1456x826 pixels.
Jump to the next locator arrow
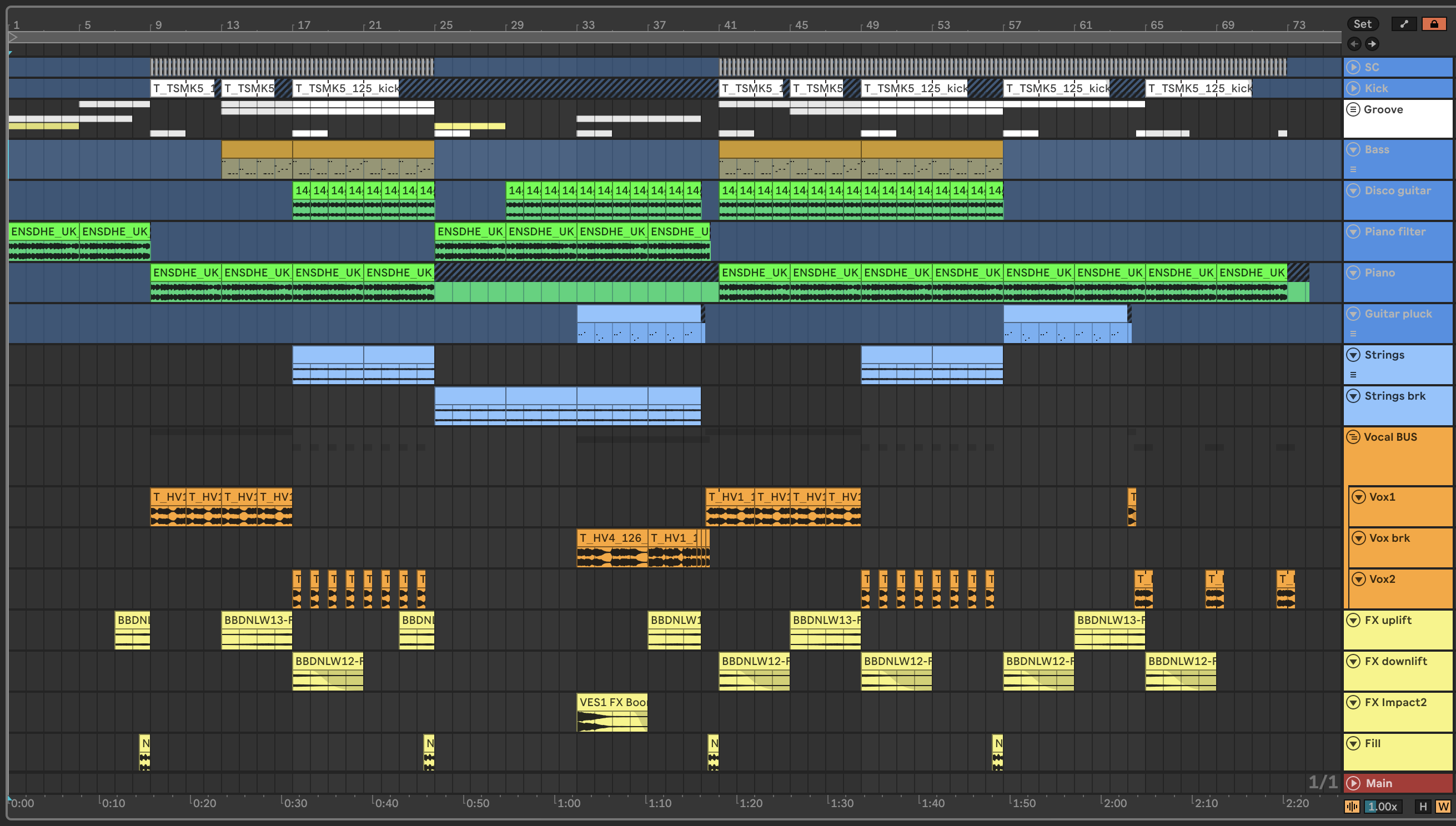(1372, 44)
